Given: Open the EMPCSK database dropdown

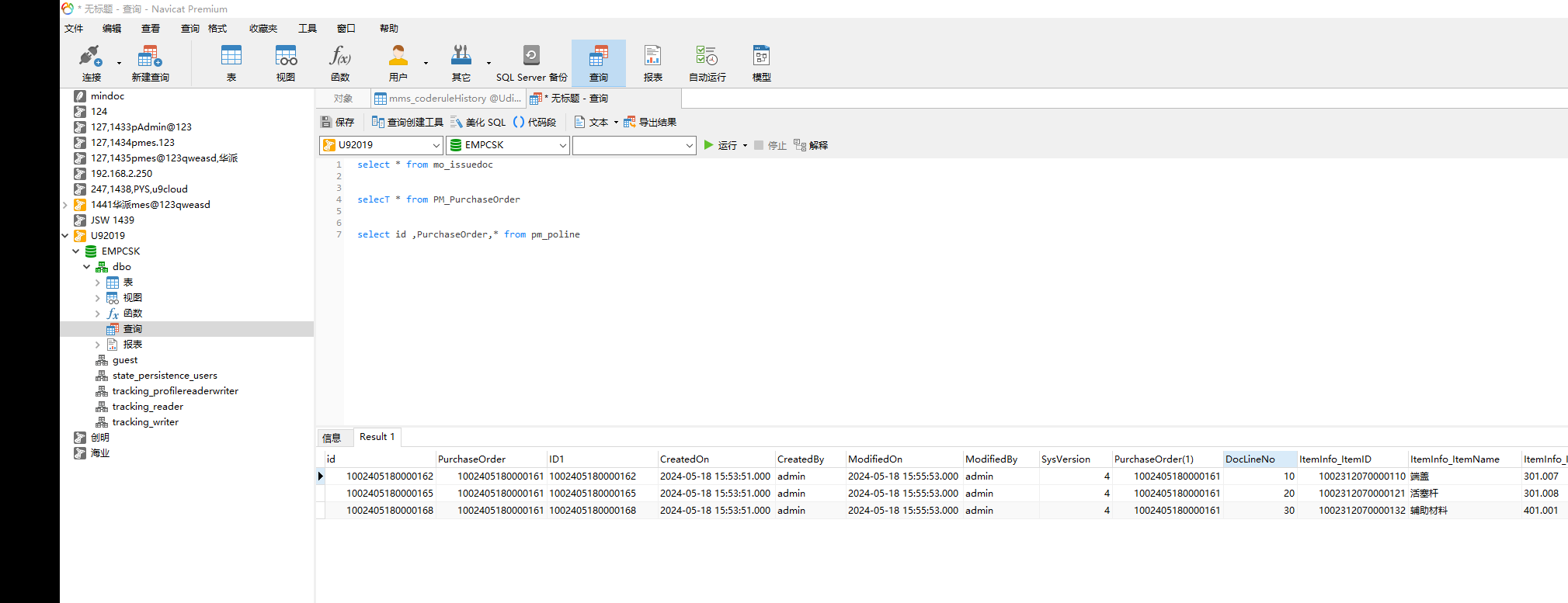Looking at the screenshot, I should [x=507, y=145].
